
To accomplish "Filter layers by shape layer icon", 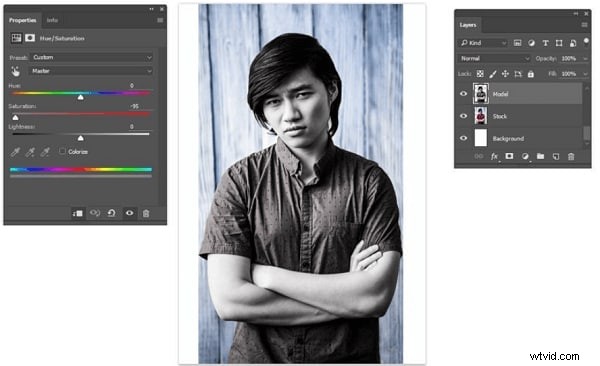I will (559, 43).
